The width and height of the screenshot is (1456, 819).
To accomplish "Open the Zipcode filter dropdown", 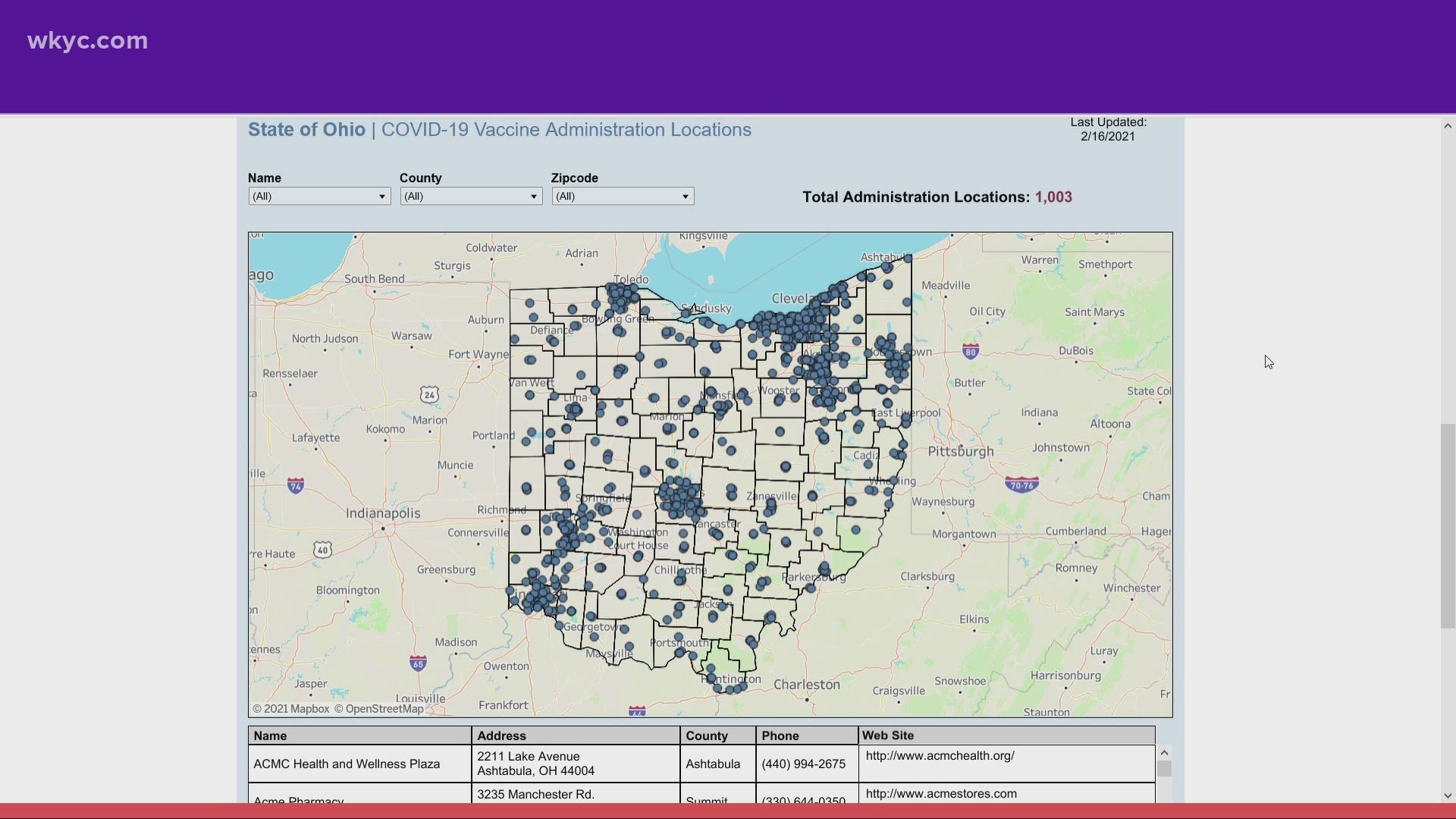I will coord(623,196).
